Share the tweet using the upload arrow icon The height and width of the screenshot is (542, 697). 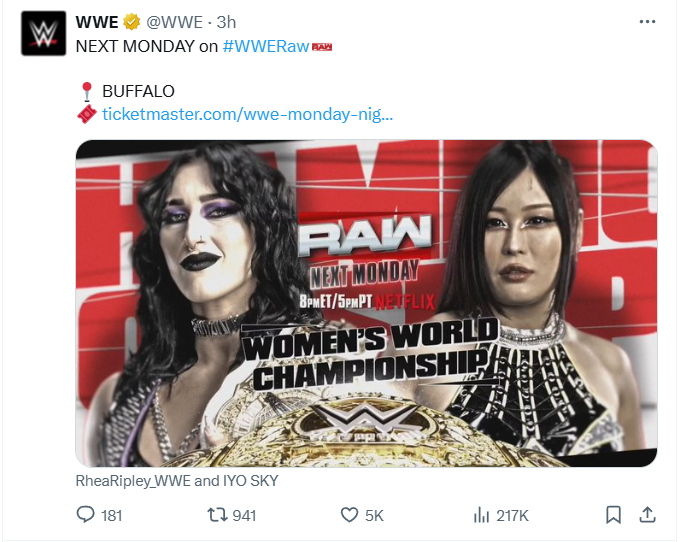pyautogui.click(x=647, y=514)
